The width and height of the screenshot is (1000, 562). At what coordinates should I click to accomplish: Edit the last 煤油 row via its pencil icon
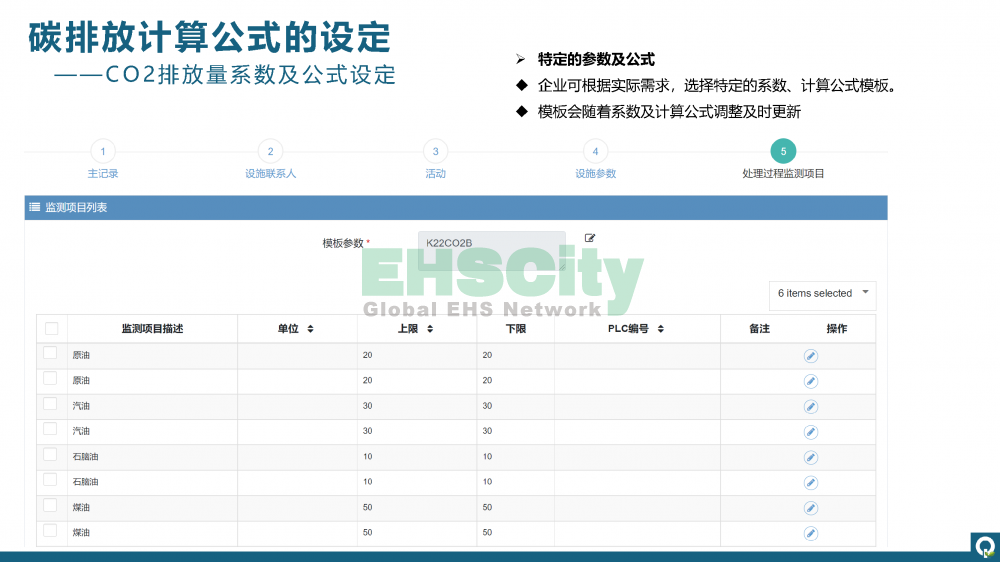[x=811, y=533]
